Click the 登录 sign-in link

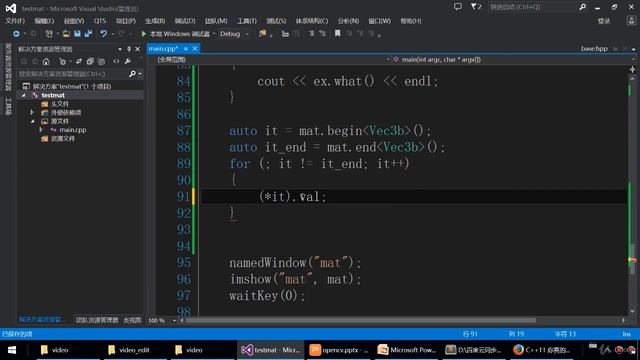pyautogui.click(x=604, y=21)
